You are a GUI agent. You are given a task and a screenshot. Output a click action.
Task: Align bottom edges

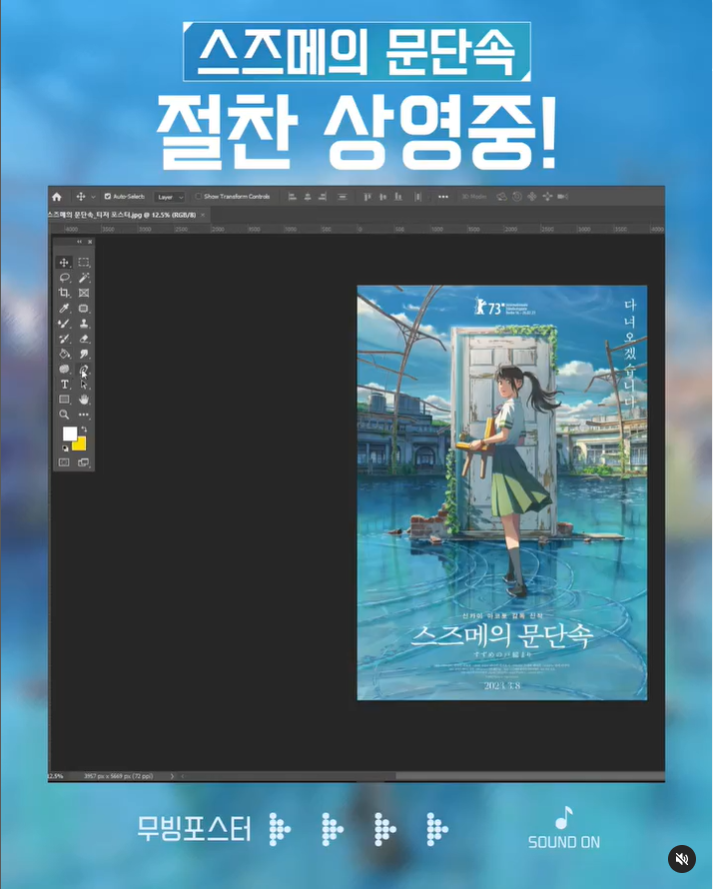click(x=398, y=197)
